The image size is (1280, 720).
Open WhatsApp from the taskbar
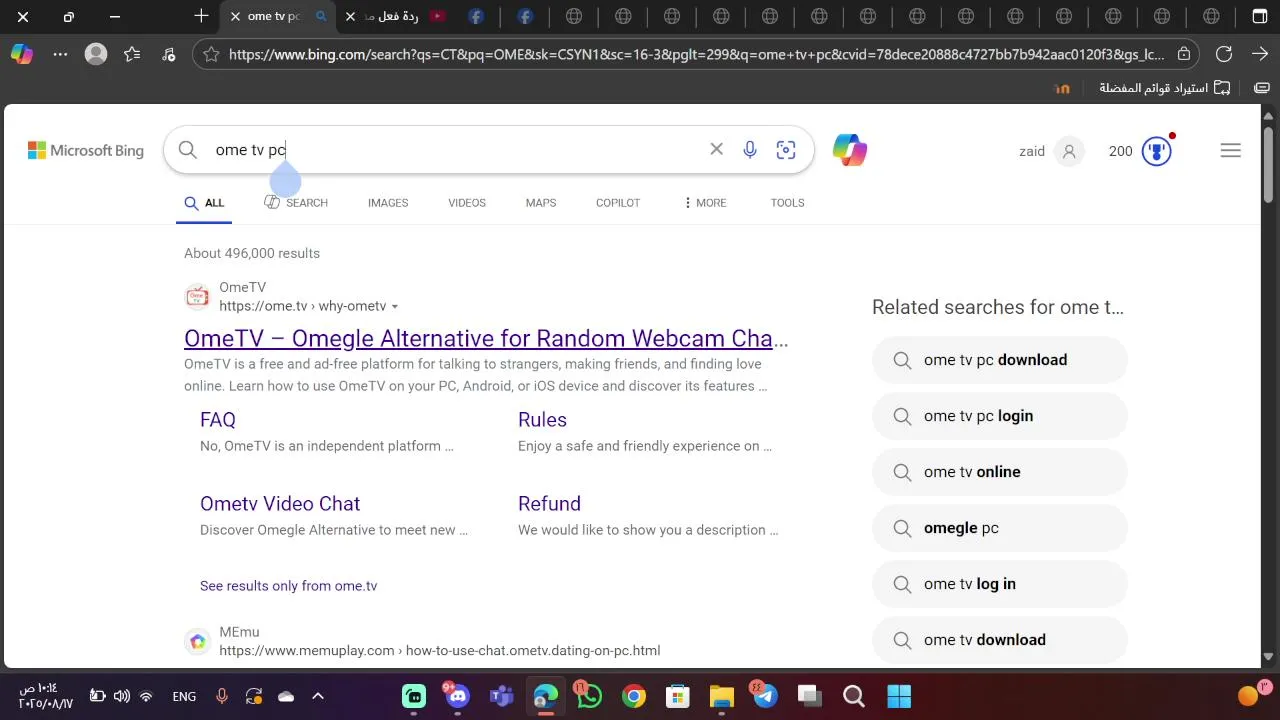coord(589,696)
